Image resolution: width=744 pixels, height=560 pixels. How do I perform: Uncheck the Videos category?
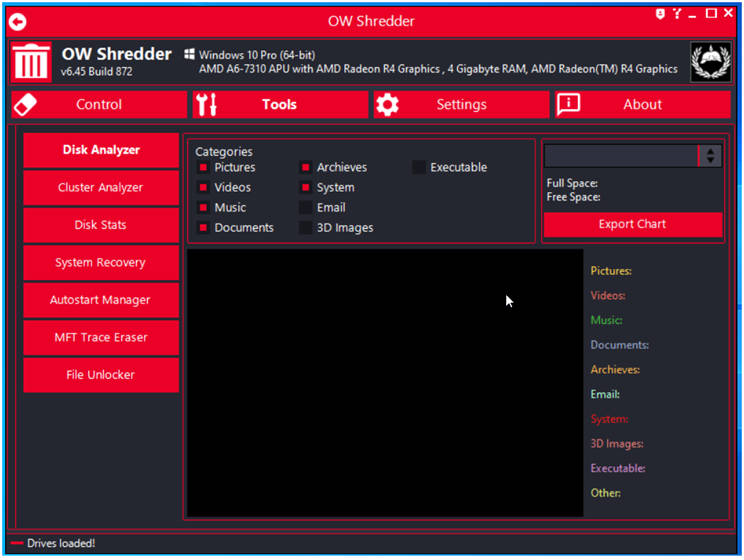[x=203, y=187]
